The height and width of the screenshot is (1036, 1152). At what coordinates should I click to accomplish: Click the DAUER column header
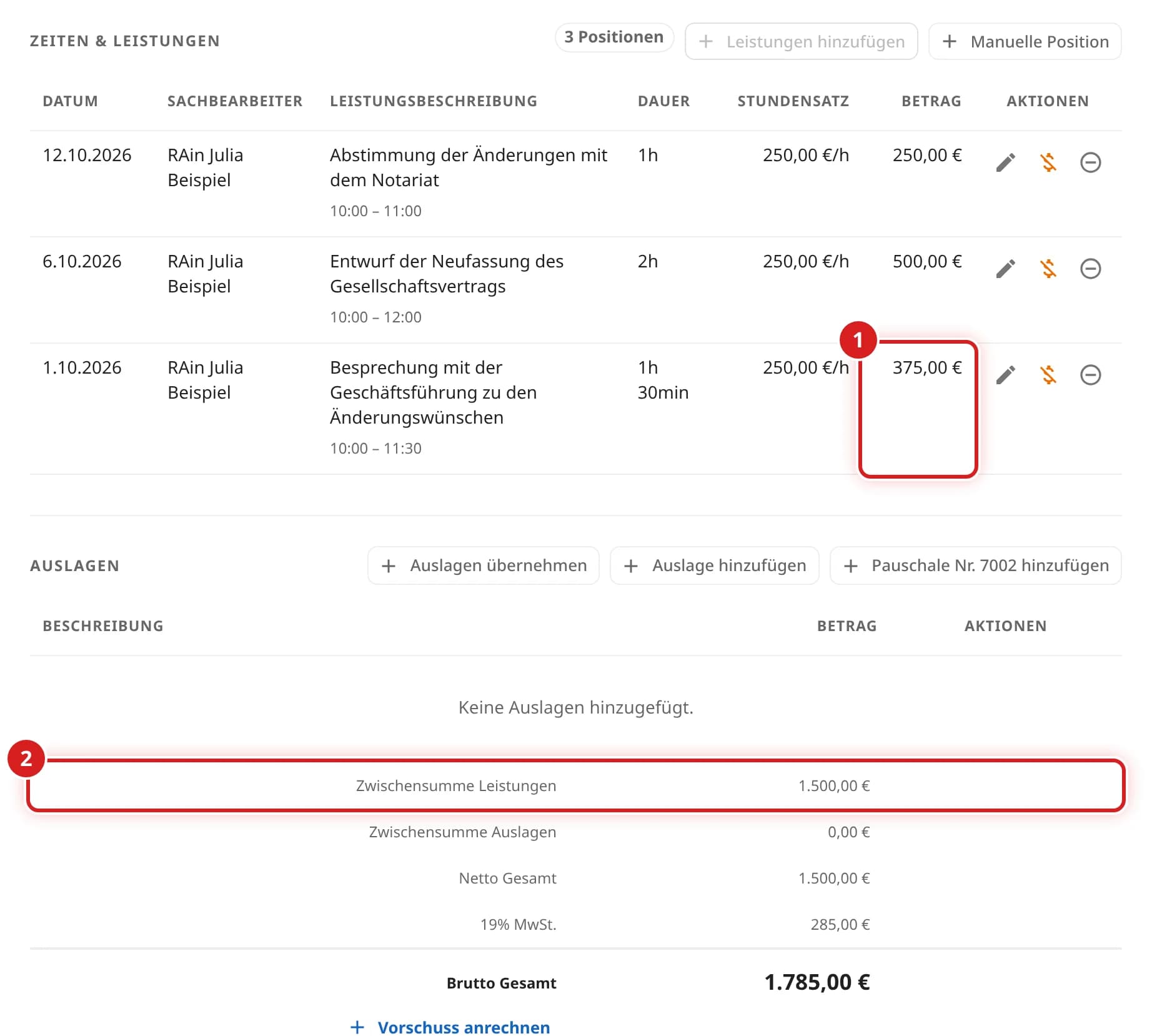tap(663, 101)
